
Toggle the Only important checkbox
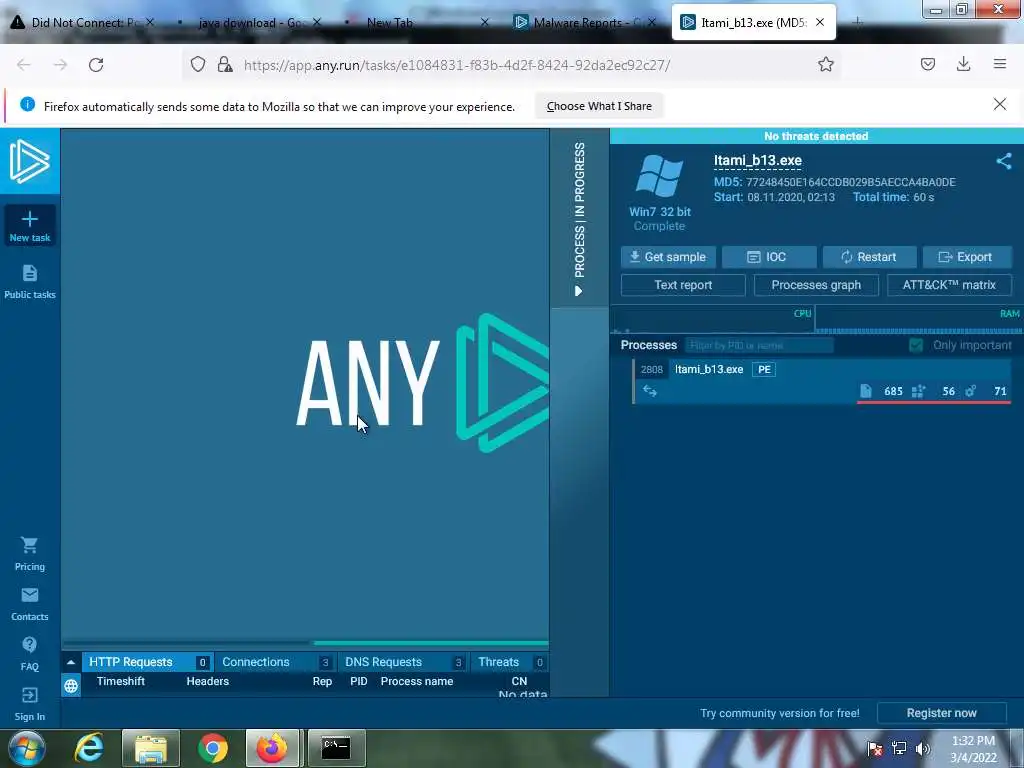coord(916,345)
